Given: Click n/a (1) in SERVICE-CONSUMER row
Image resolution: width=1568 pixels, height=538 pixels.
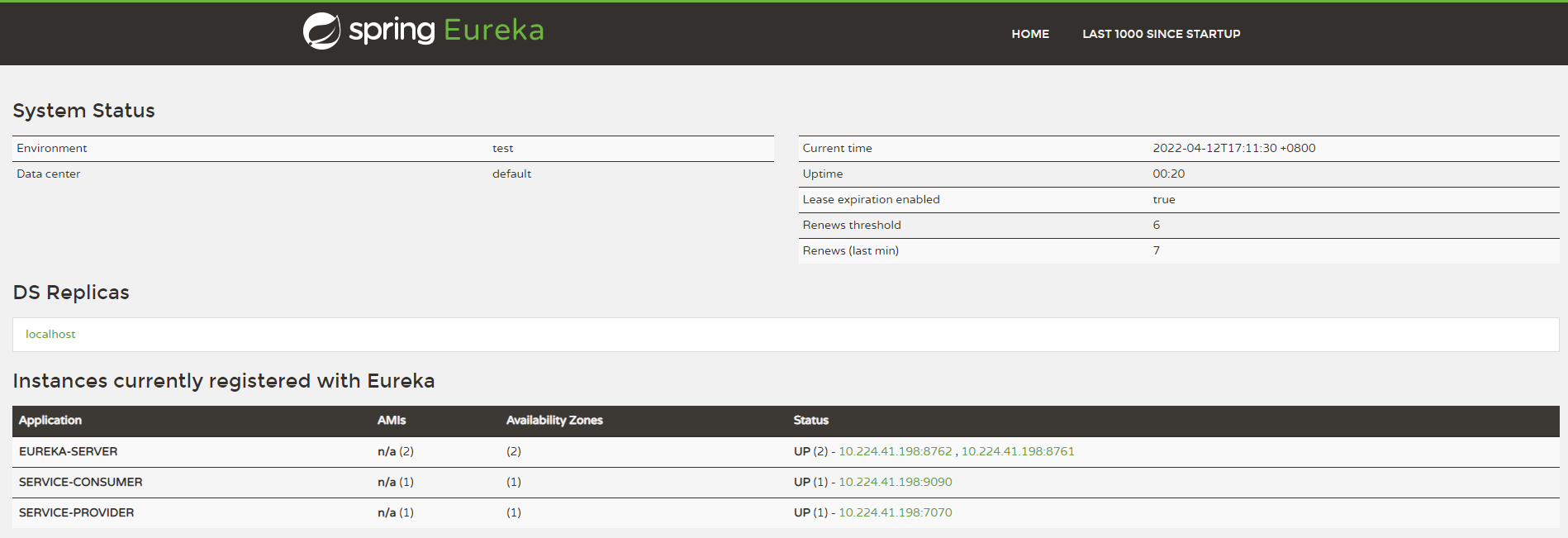Looking at the screenshot, I should point(396,482).
